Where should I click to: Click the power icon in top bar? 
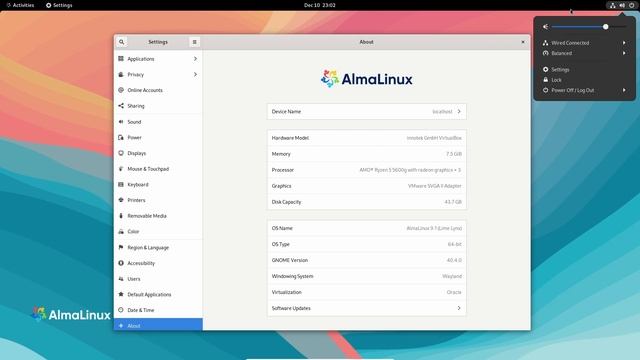point(631,5)
